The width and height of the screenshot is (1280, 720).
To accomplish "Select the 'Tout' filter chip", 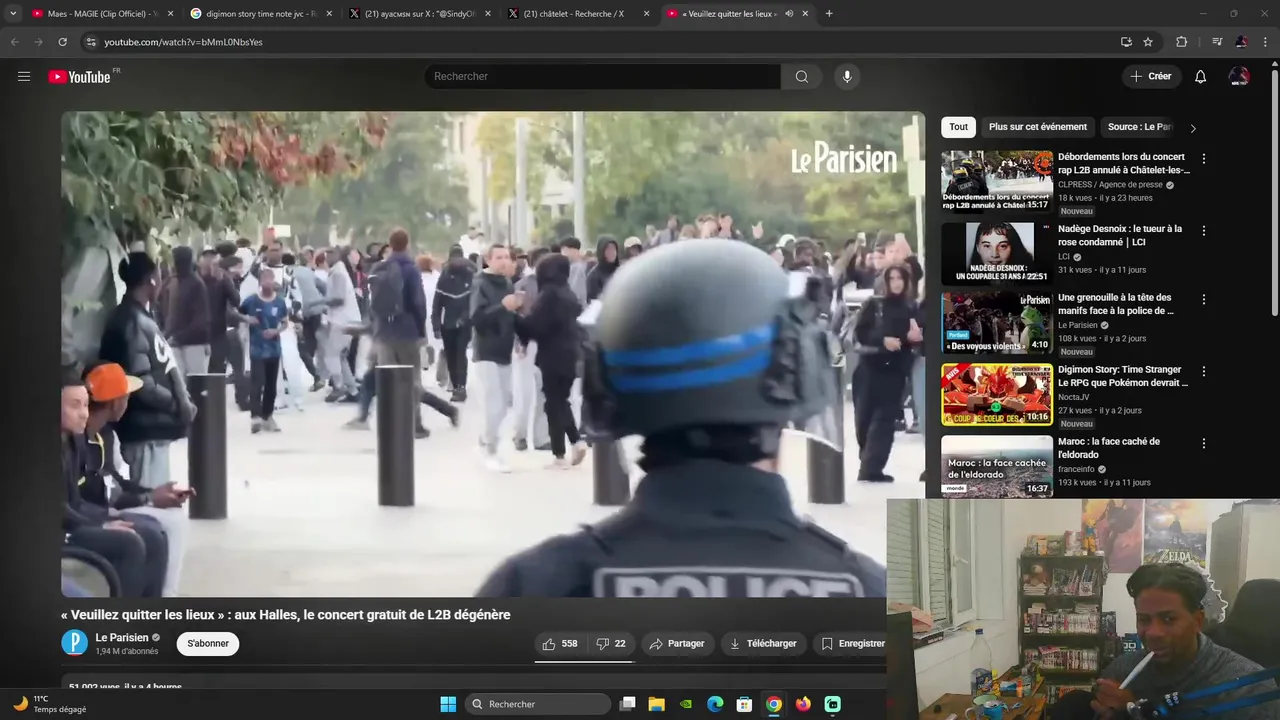I will (x=958, y=127).
